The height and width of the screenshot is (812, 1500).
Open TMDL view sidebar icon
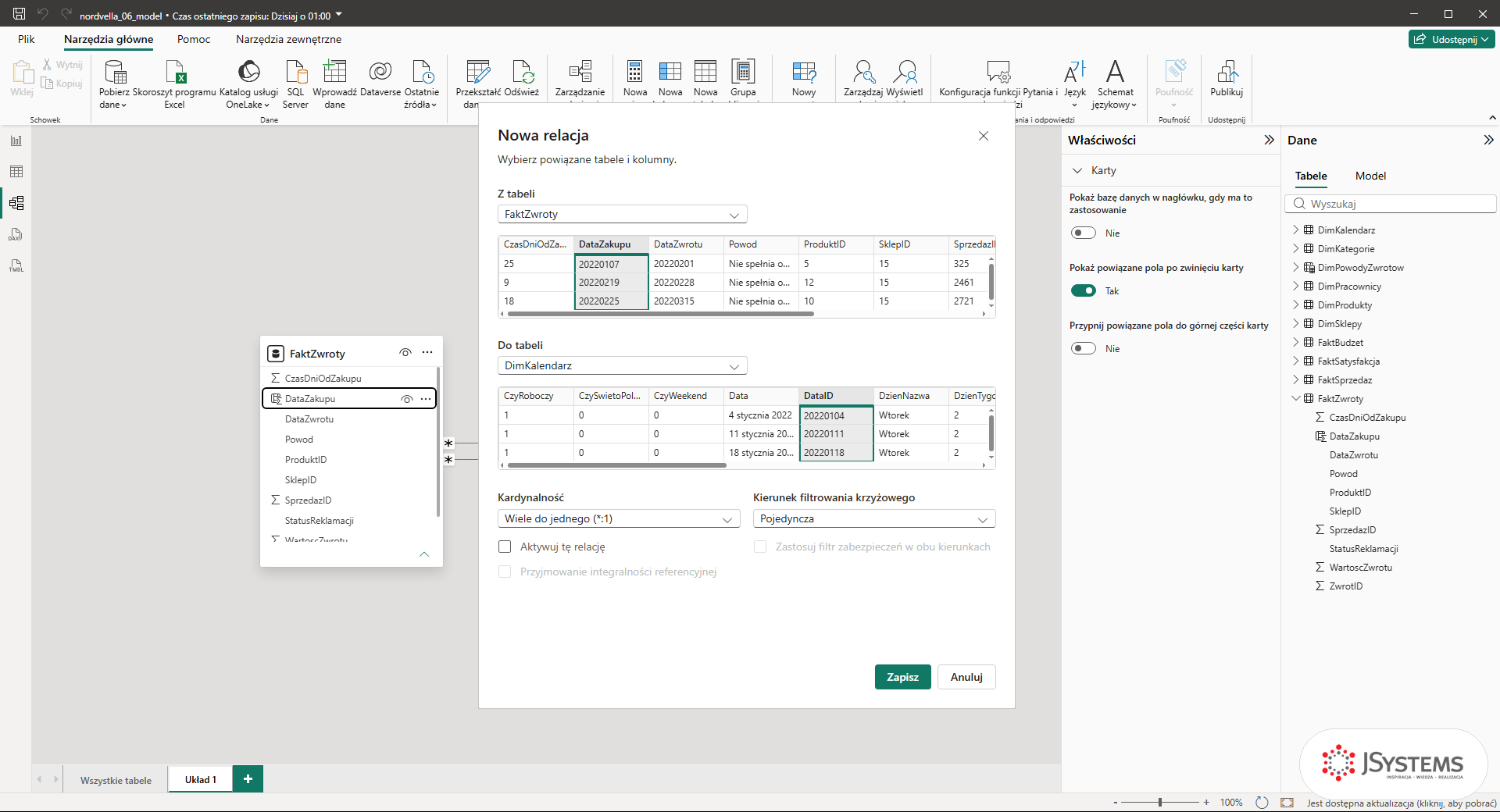click(16, 265)
